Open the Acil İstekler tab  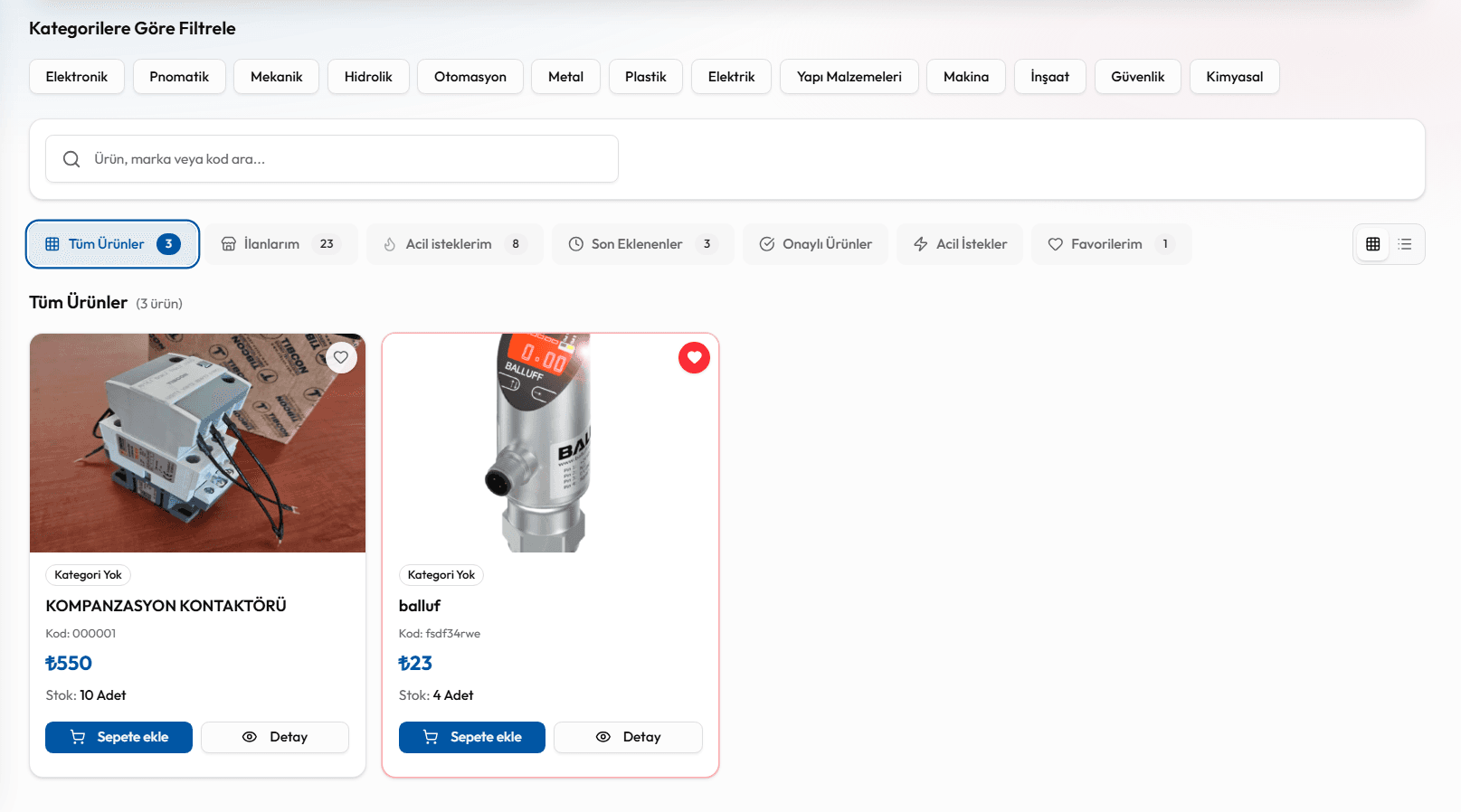(x=960, y=244)
